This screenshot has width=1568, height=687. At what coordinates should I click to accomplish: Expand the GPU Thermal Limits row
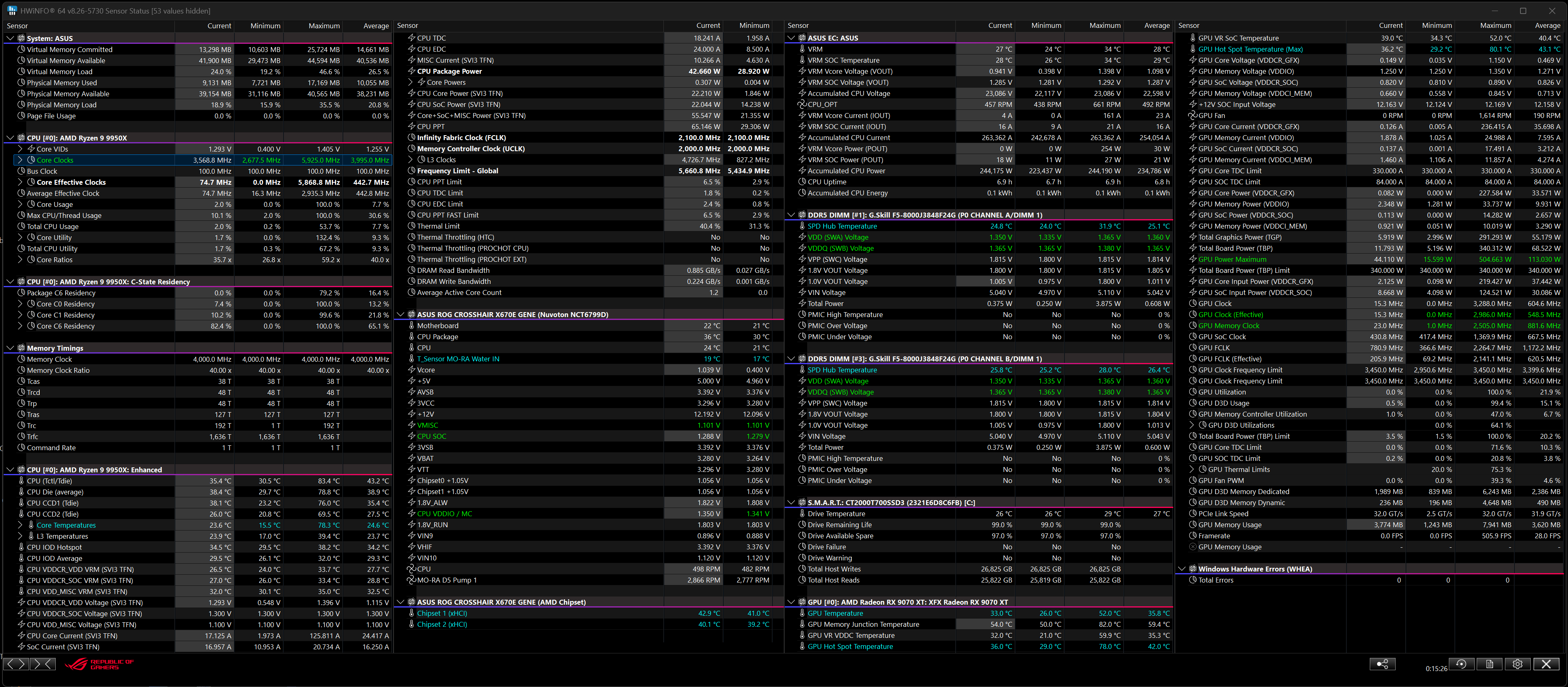tap(1192, 469)
